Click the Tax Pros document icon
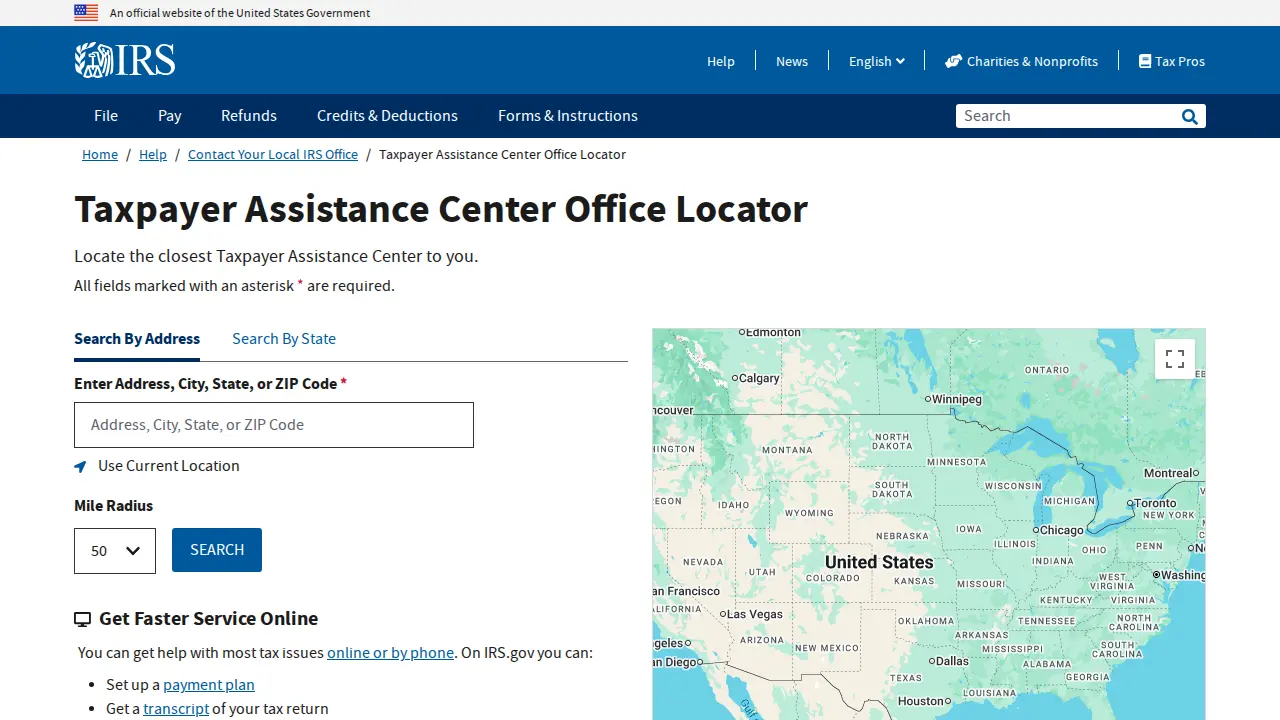Viewport: 1280px width, 720px height. (1145, 61)
